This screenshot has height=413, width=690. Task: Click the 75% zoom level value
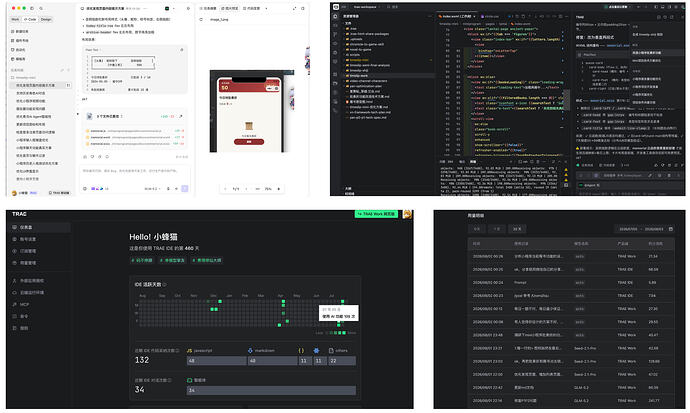[268, 189]
